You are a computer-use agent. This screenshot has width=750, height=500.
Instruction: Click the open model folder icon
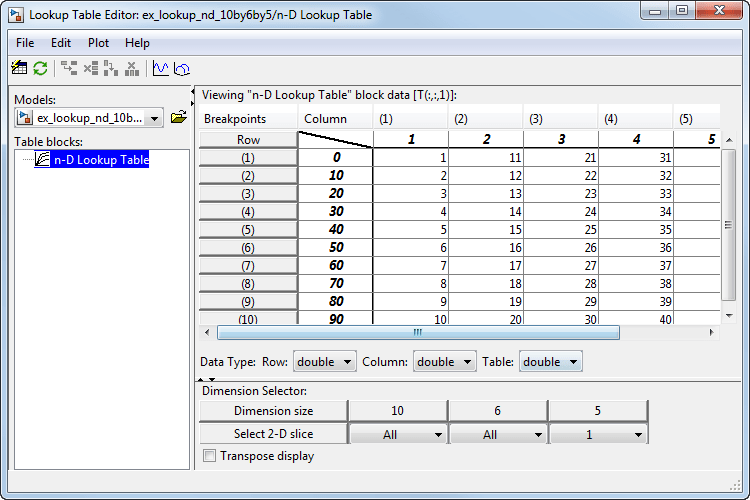tap(178, 117)
